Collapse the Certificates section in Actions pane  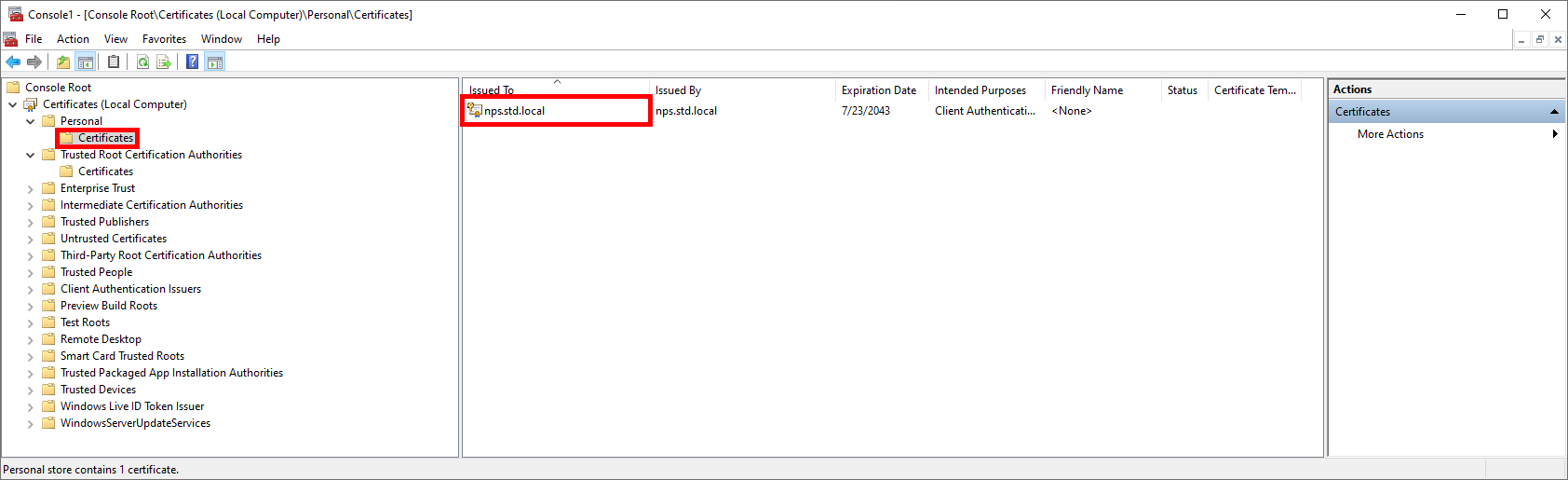point(1553,112)
